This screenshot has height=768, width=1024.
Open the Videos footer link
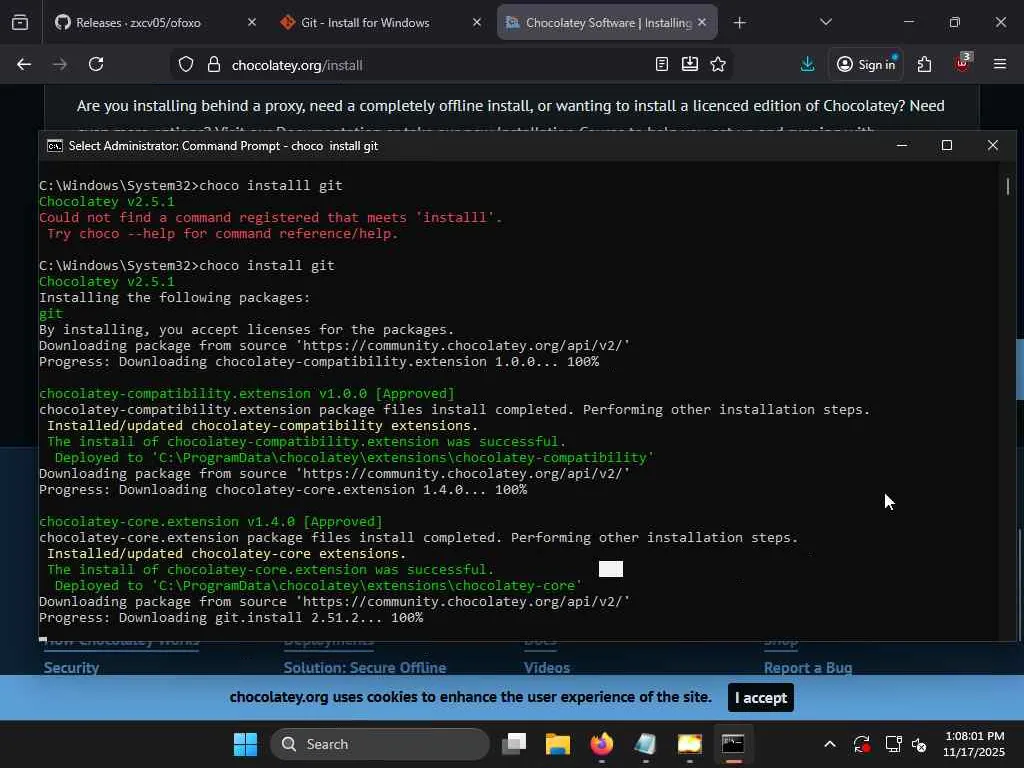pos(547,667)
